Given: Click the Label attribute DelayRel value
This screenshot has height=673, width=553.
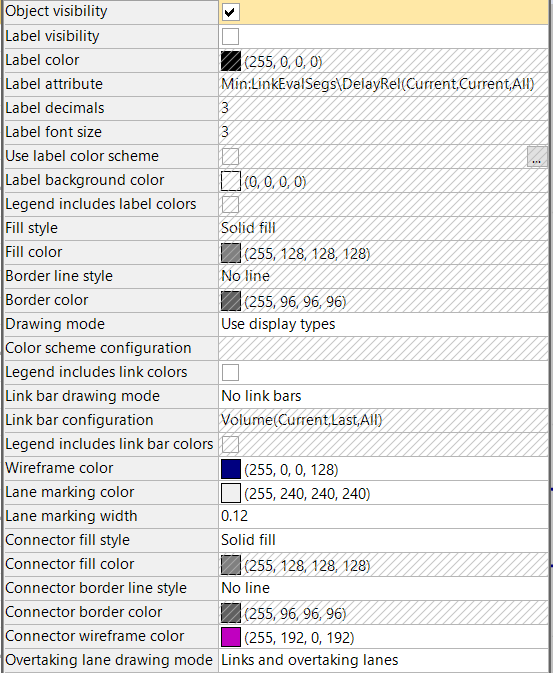Looking at the screenshot, I should [383, 84].
